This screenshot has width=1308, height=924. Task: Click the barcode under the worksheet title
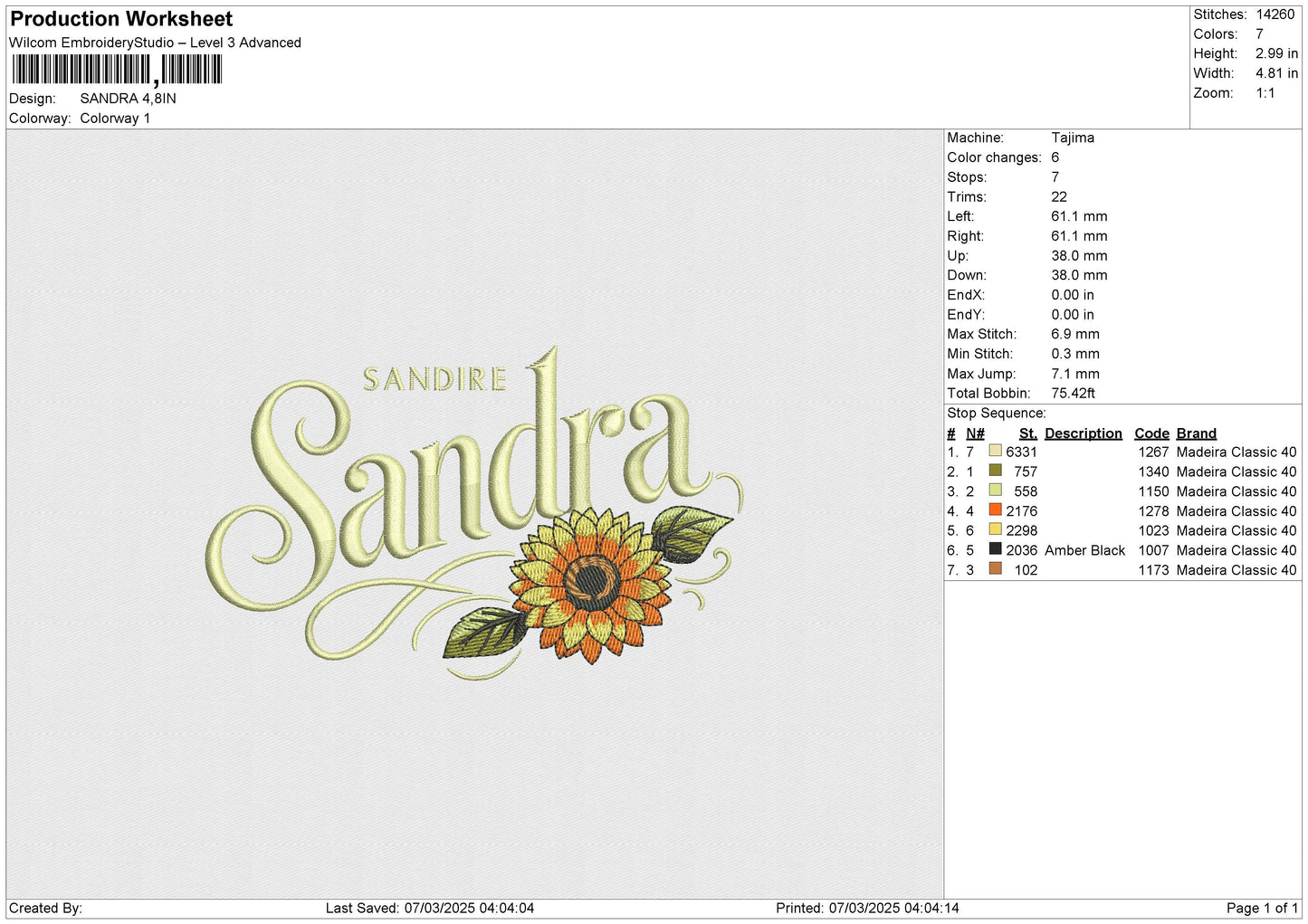click(x=117, y=70)
